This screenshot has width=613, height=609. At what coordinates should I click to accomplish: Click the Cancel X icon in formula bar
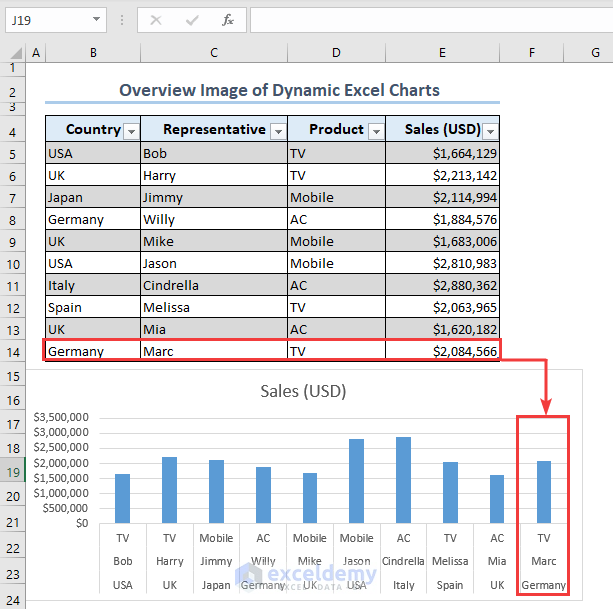[156, 19]
